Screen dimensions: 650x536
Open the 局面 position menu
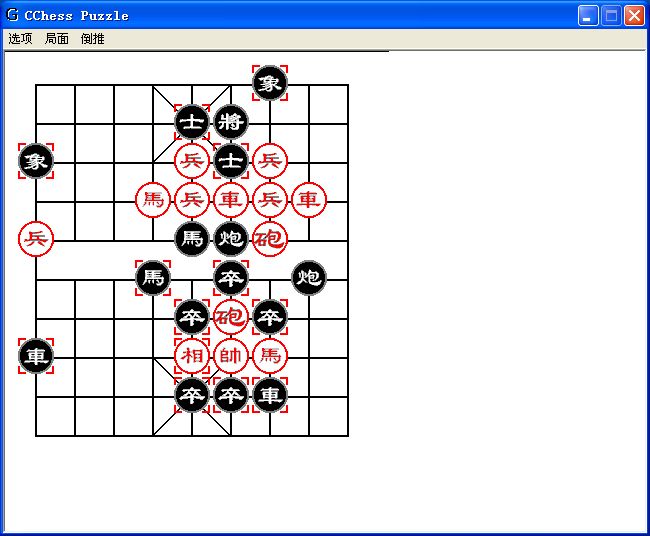[57, 39]
